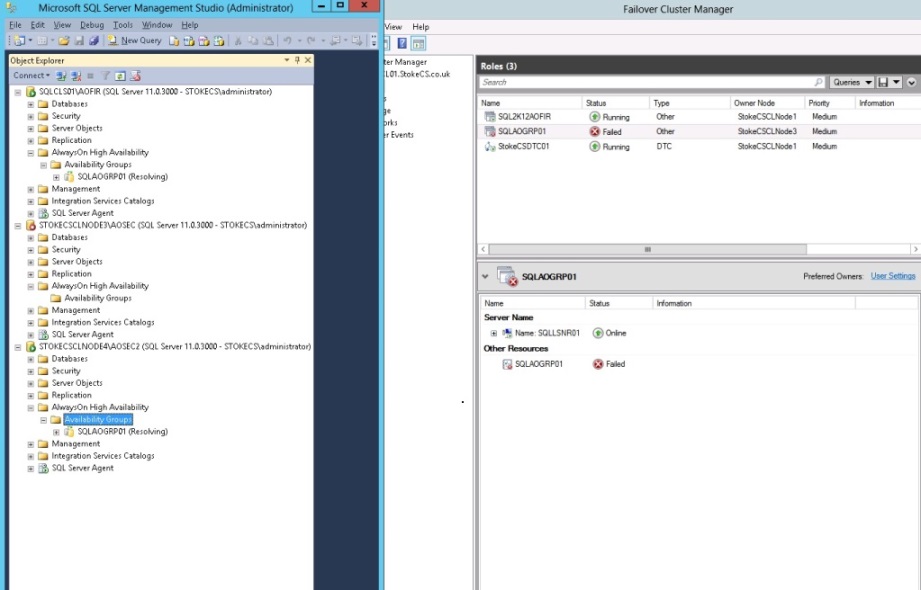The width and height of the screenshot is (921, 590).
Task: Open Object Explorer window position dropdown
Action: 287,60
